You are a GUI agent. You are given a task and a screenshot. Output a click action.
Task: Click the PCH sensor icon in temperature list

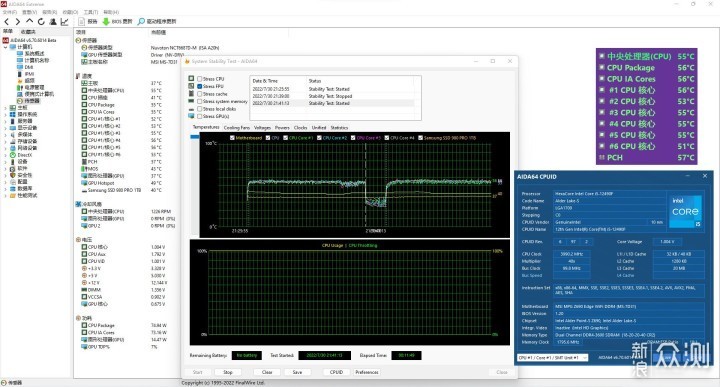pos(84,162)
